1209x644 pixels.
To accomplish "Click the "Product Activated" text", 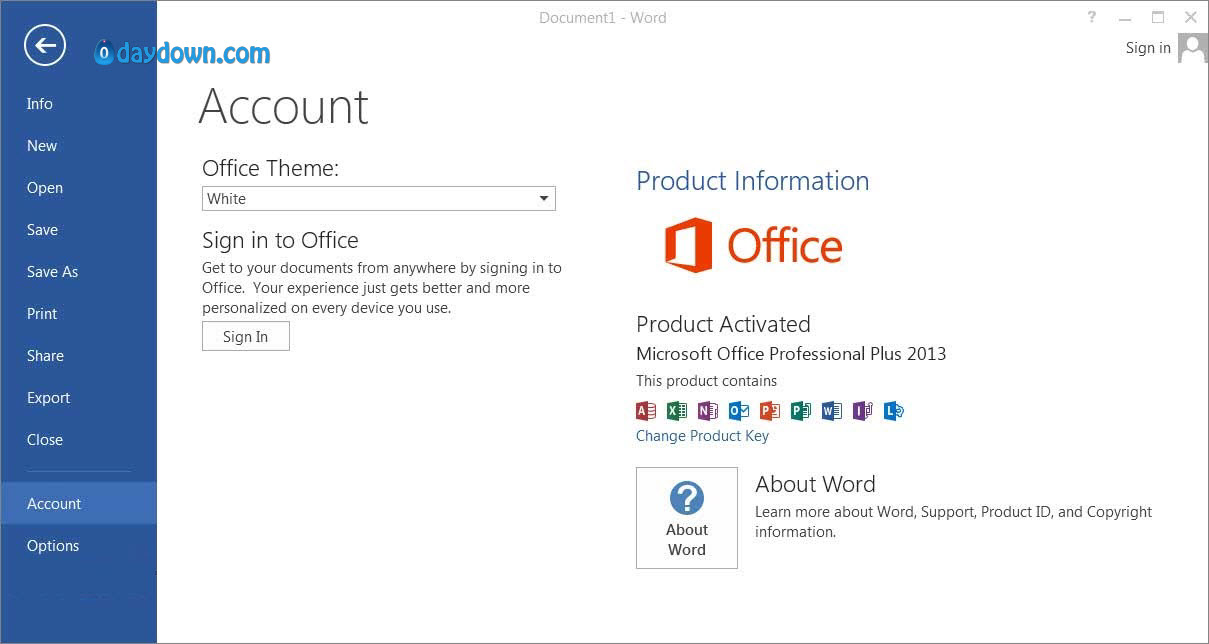I will pyautogui.click(x=723, y=324).
